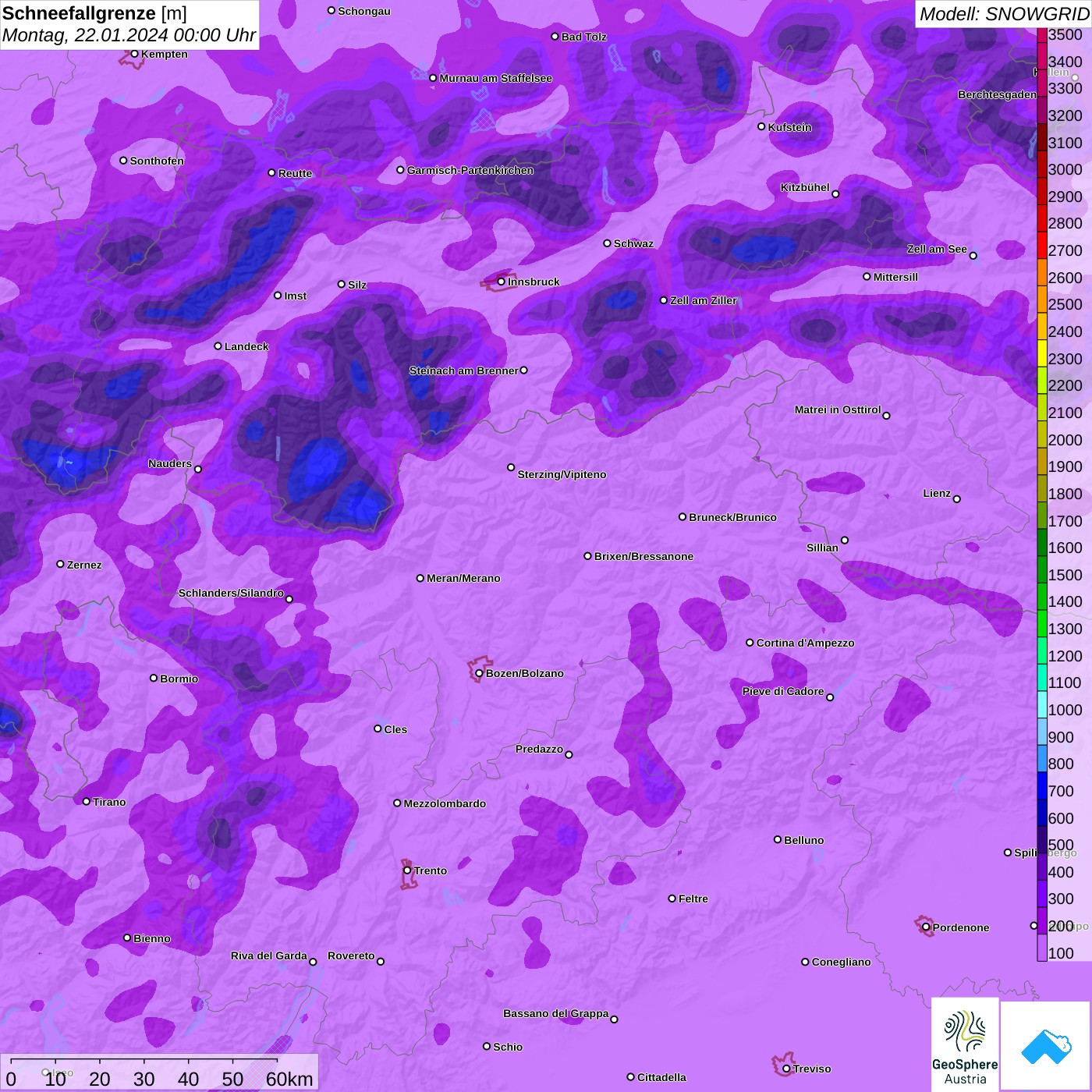Click the Sillian location dot
This screenshot has width=1092, height=1092.
(845, 540)
